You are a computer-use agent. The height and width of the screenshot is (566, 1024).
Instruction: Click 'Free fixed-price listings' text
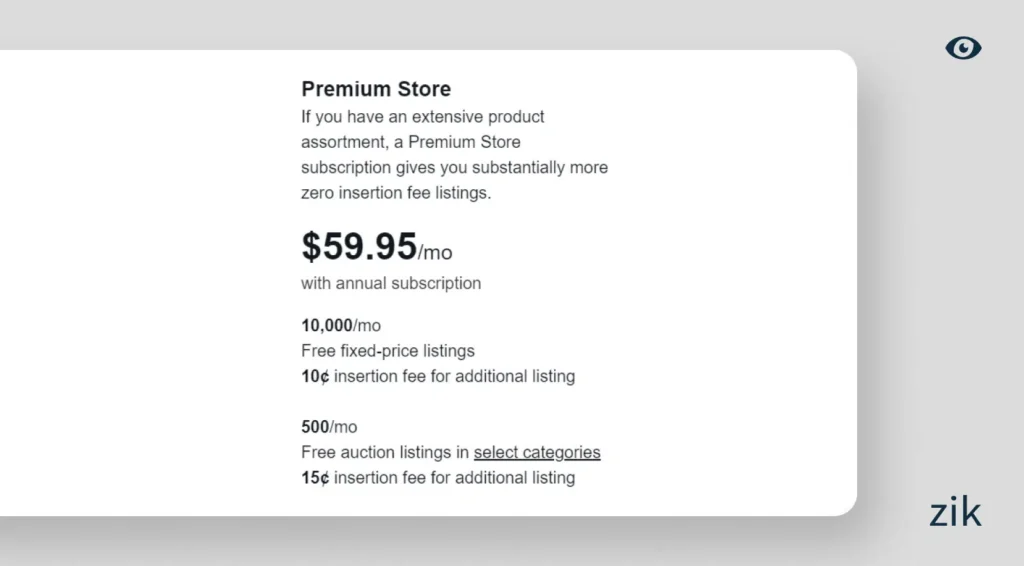[388, 351]
